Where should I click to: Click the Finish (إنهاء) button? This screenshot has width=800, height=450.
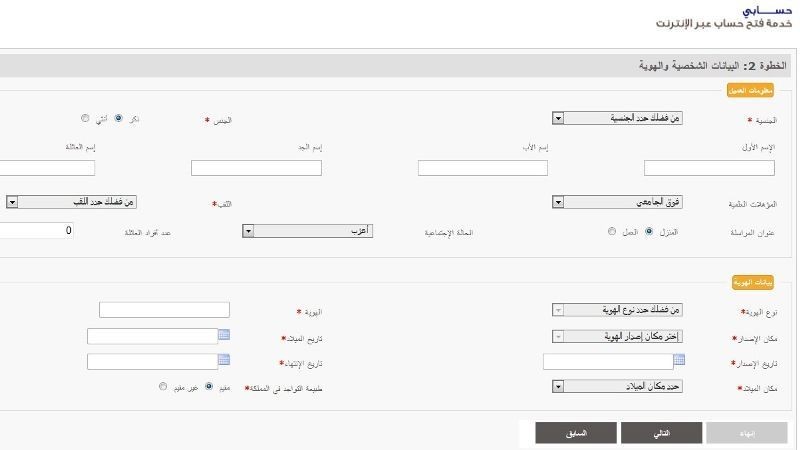point(747,433)
